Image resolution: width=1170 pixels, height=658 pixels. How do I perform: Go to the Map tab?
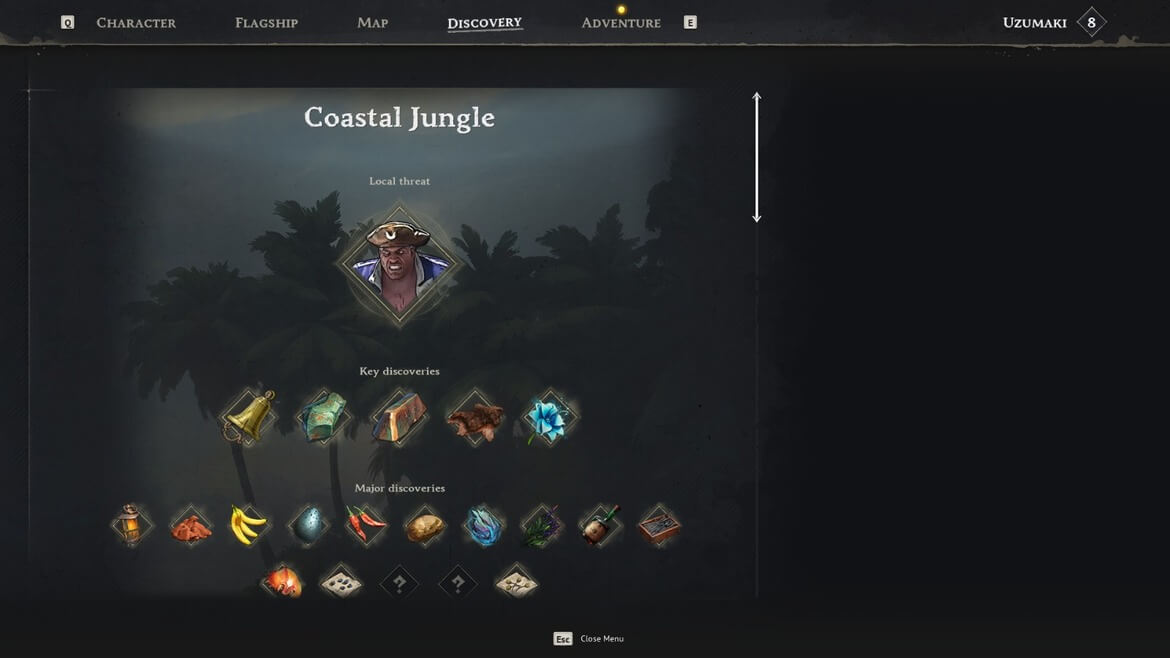(x=372, y=23)
